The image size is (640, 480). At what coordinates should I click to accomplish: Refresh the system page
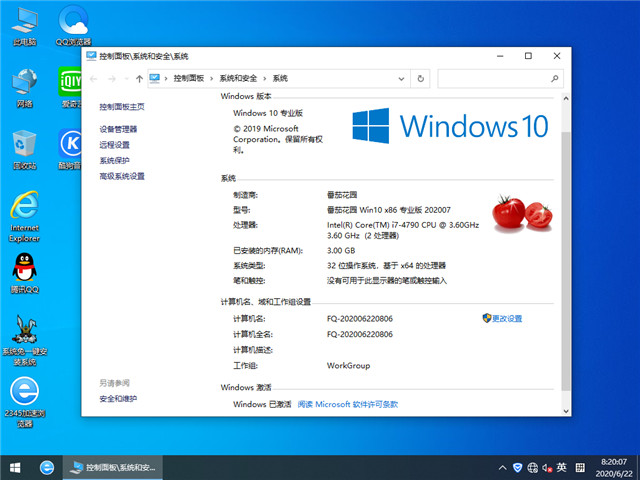[x=420, y=79]
